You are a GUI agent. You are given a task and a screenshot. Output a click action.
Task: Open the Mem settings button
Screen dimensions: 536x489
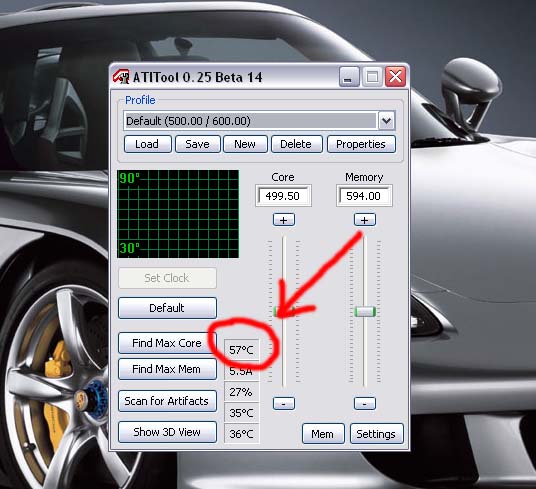pos(323,434)
